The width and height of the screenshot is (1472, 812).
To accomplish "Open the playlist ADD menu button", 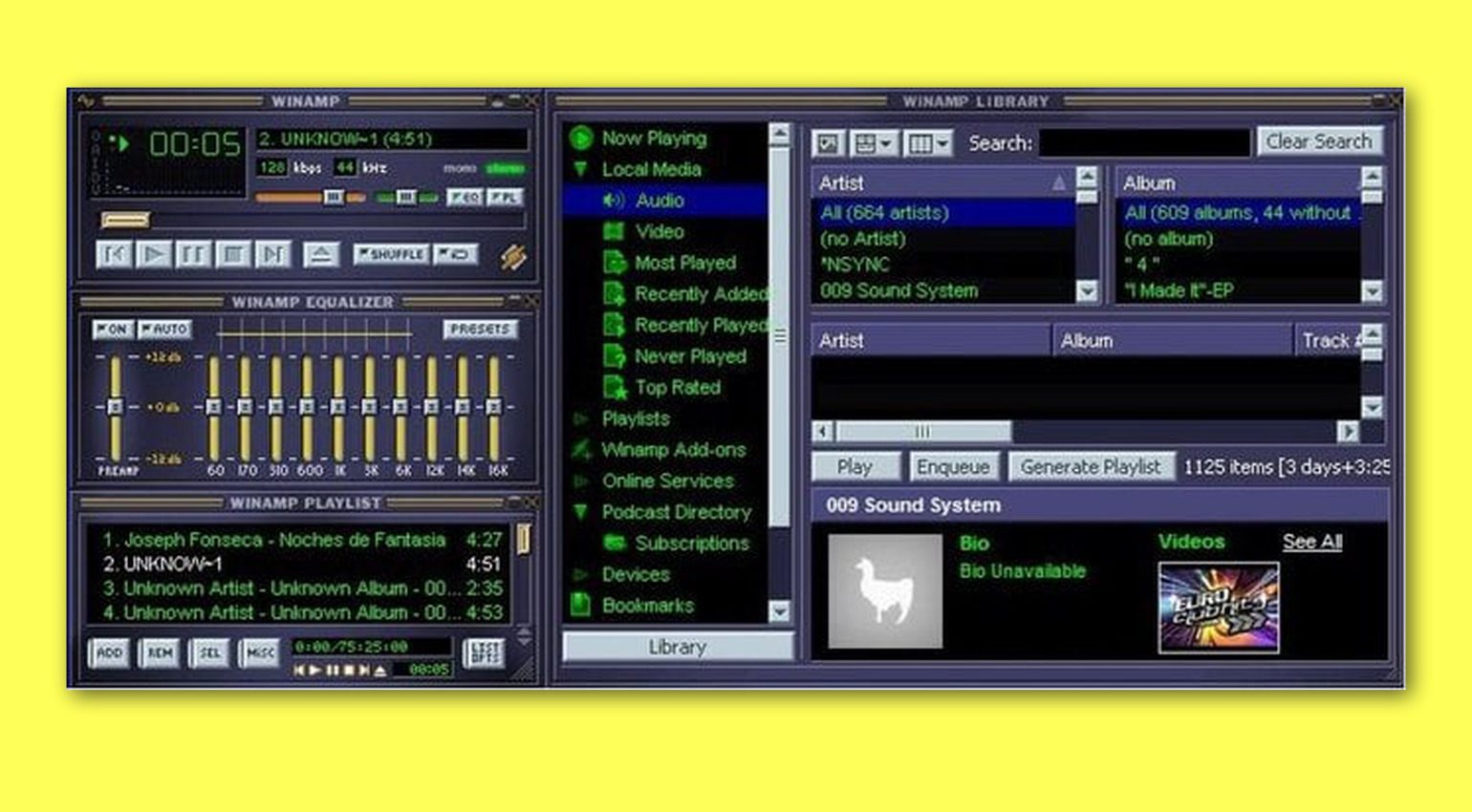I will pos(109,653).
